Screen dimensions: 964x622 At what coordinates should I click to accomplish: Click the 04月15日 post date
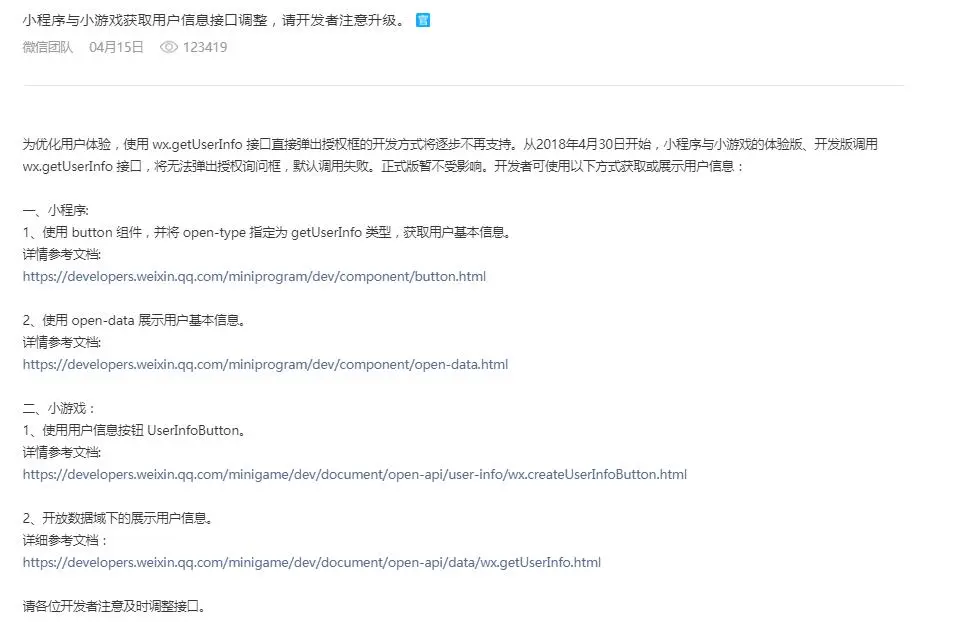[x=116, y=47]
